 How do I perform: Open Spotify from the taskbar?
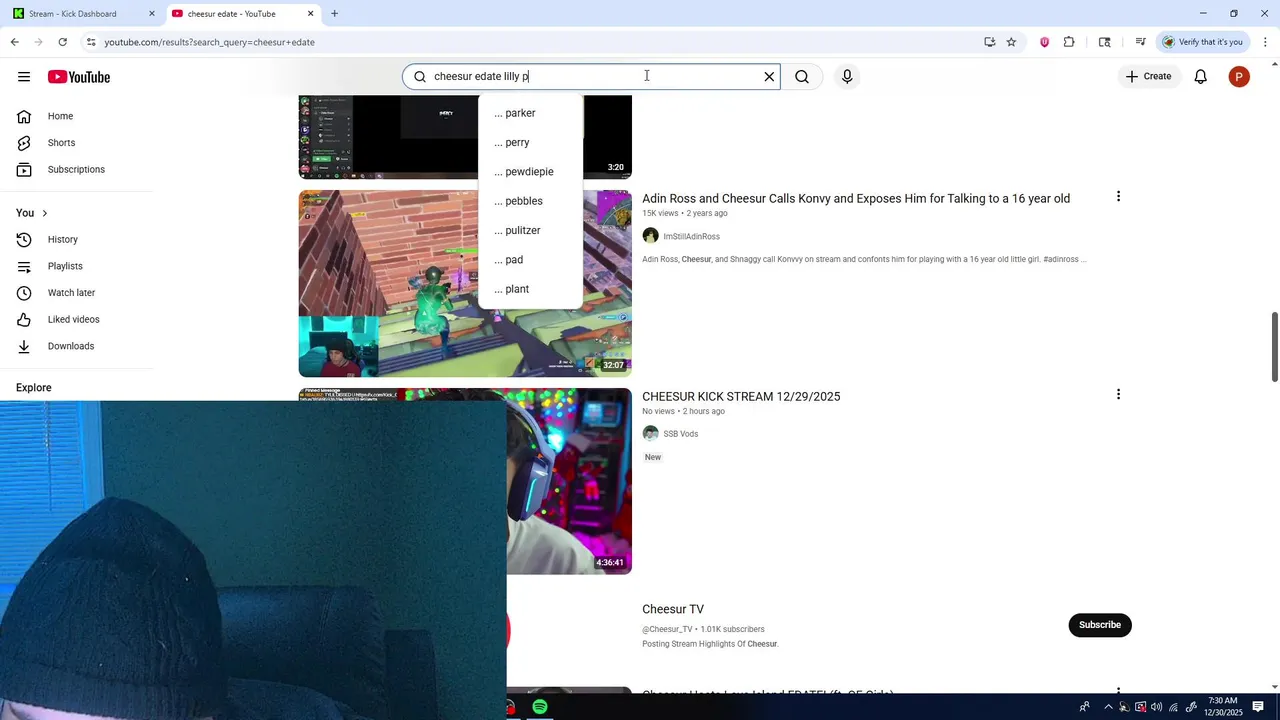[540, 707]
